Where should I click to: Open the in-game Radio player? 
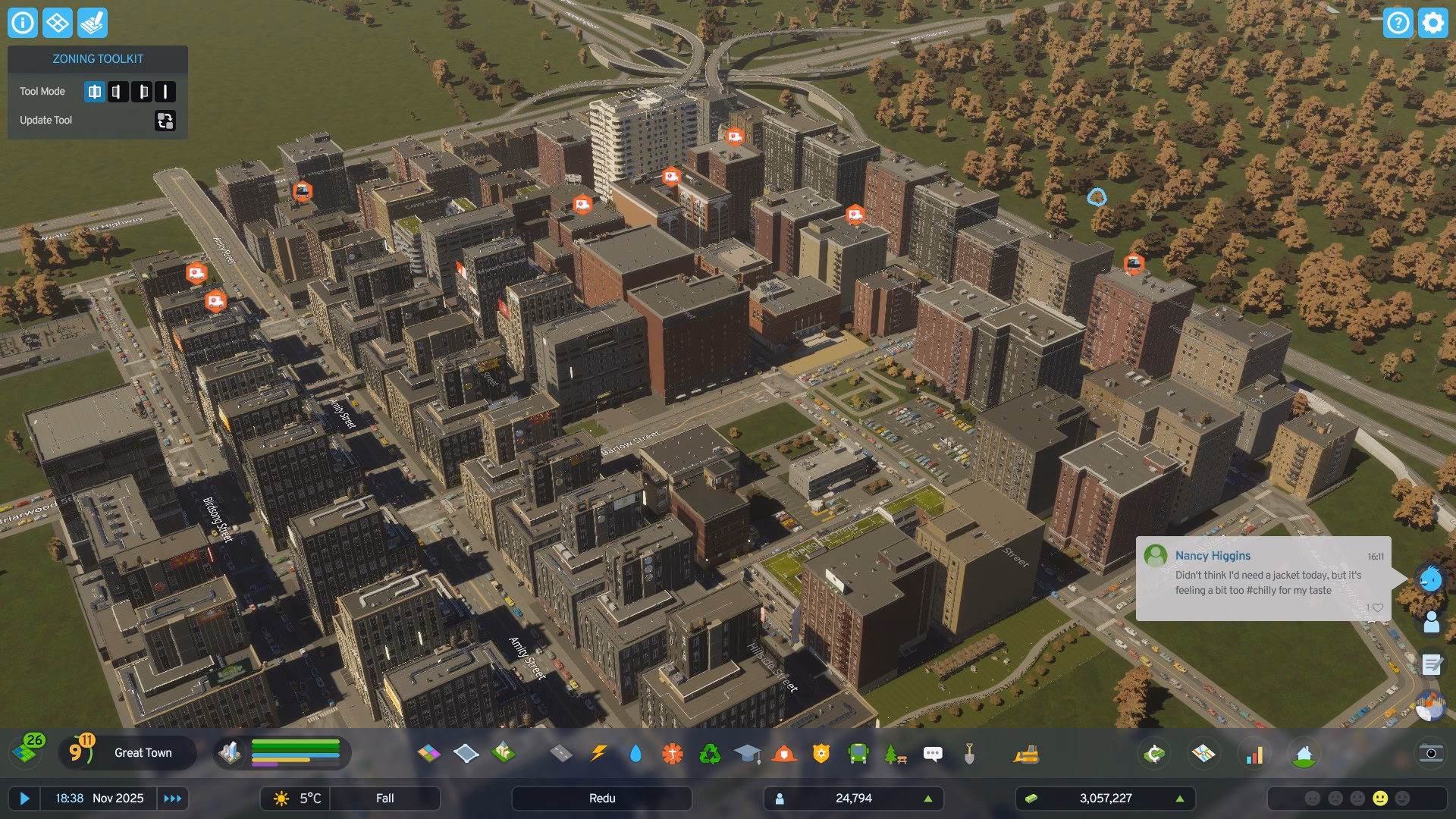coord(1430,705)
